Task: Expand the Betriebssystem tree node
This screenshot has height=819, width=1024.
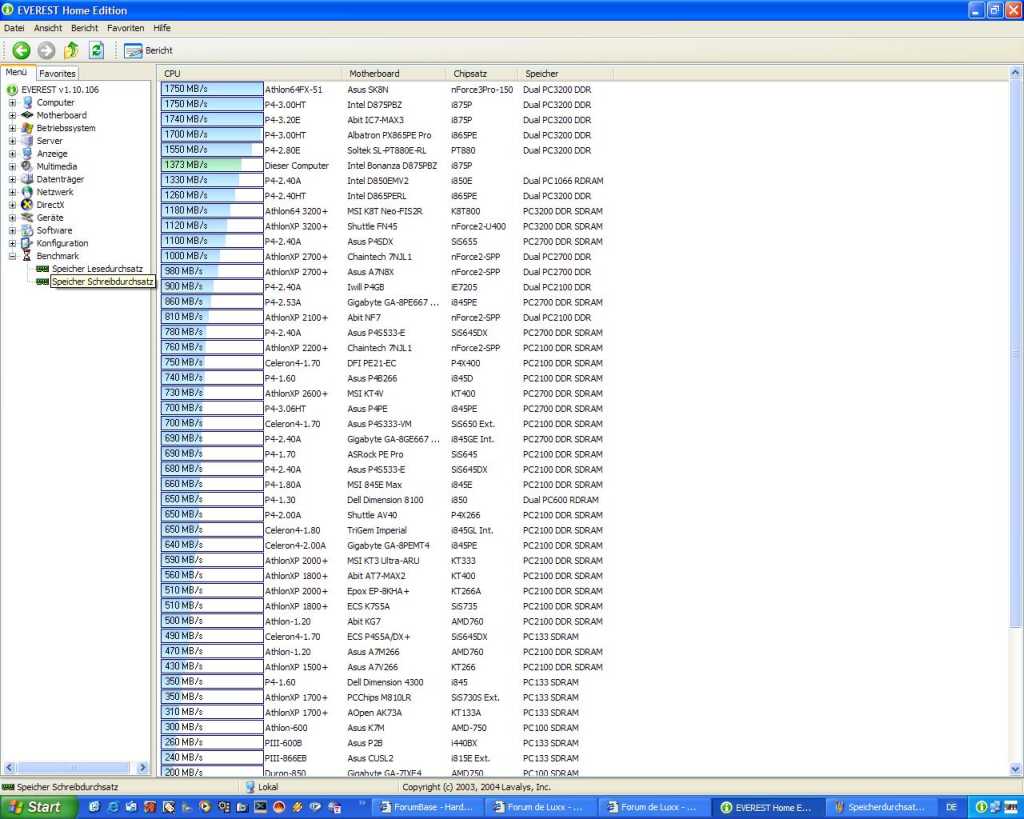Action: 12,128
